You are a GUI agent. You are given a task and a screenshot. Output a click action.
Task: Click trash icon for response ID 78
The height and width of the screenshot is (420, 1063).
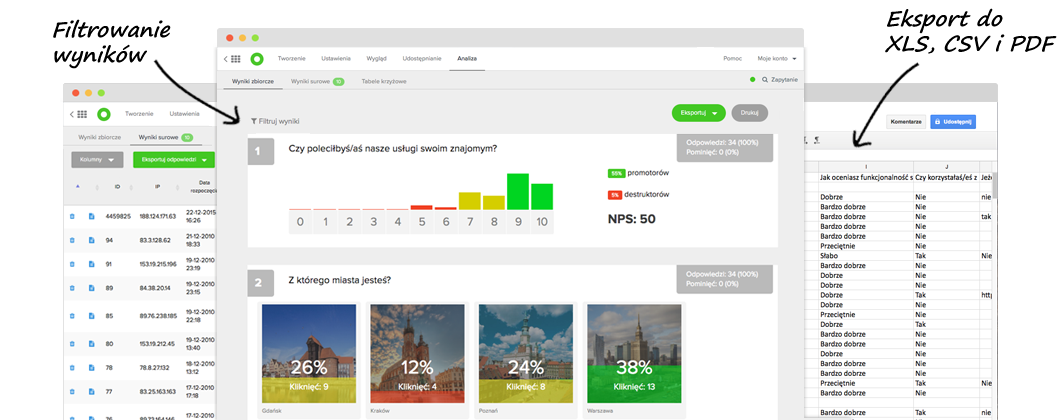click(73, 367)
